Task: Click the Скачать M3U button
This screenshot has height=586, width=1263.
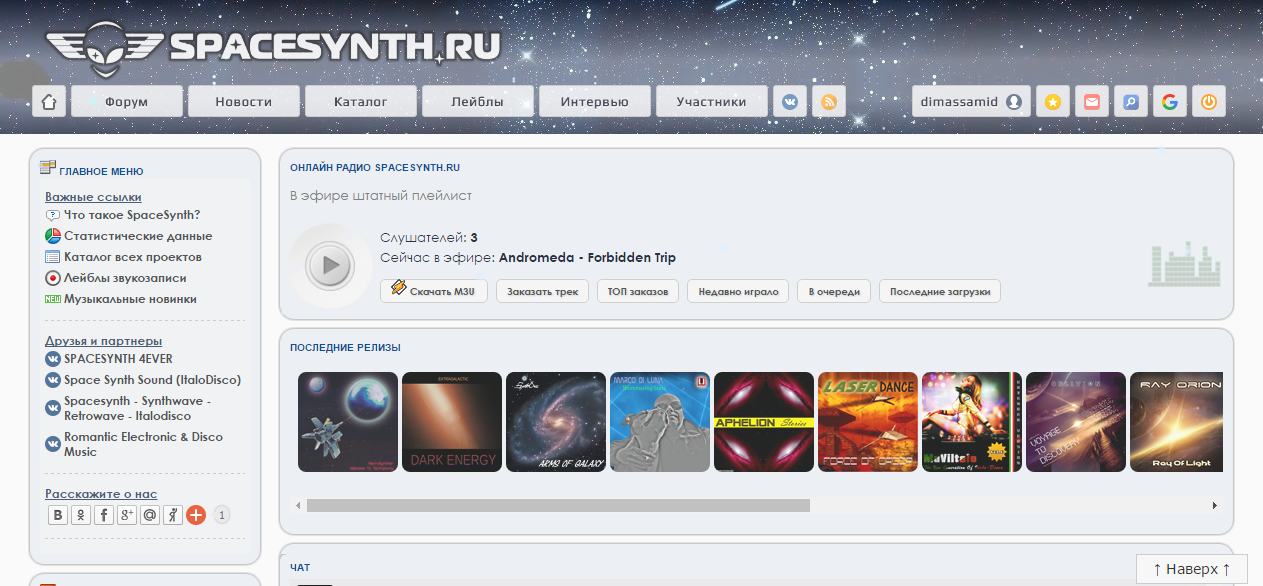Action: coord(434,291)
